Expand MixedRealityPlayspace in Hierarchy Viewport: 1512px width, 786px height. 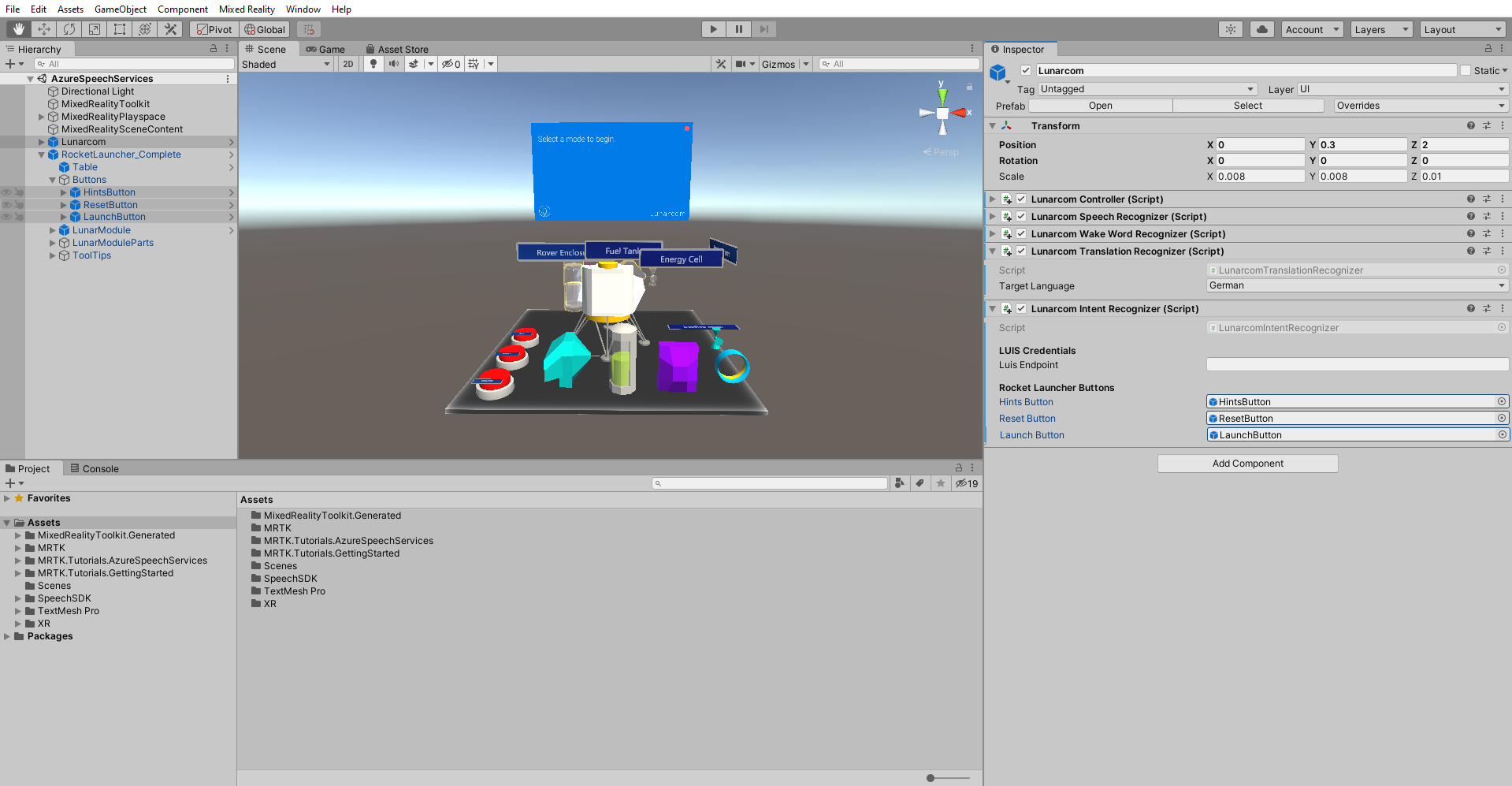coord(42,117)
